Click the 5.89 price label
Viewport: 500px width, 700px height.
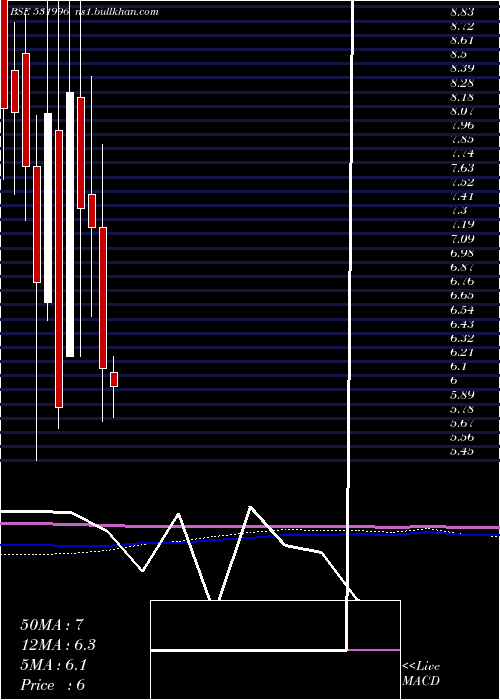(462, 395)
